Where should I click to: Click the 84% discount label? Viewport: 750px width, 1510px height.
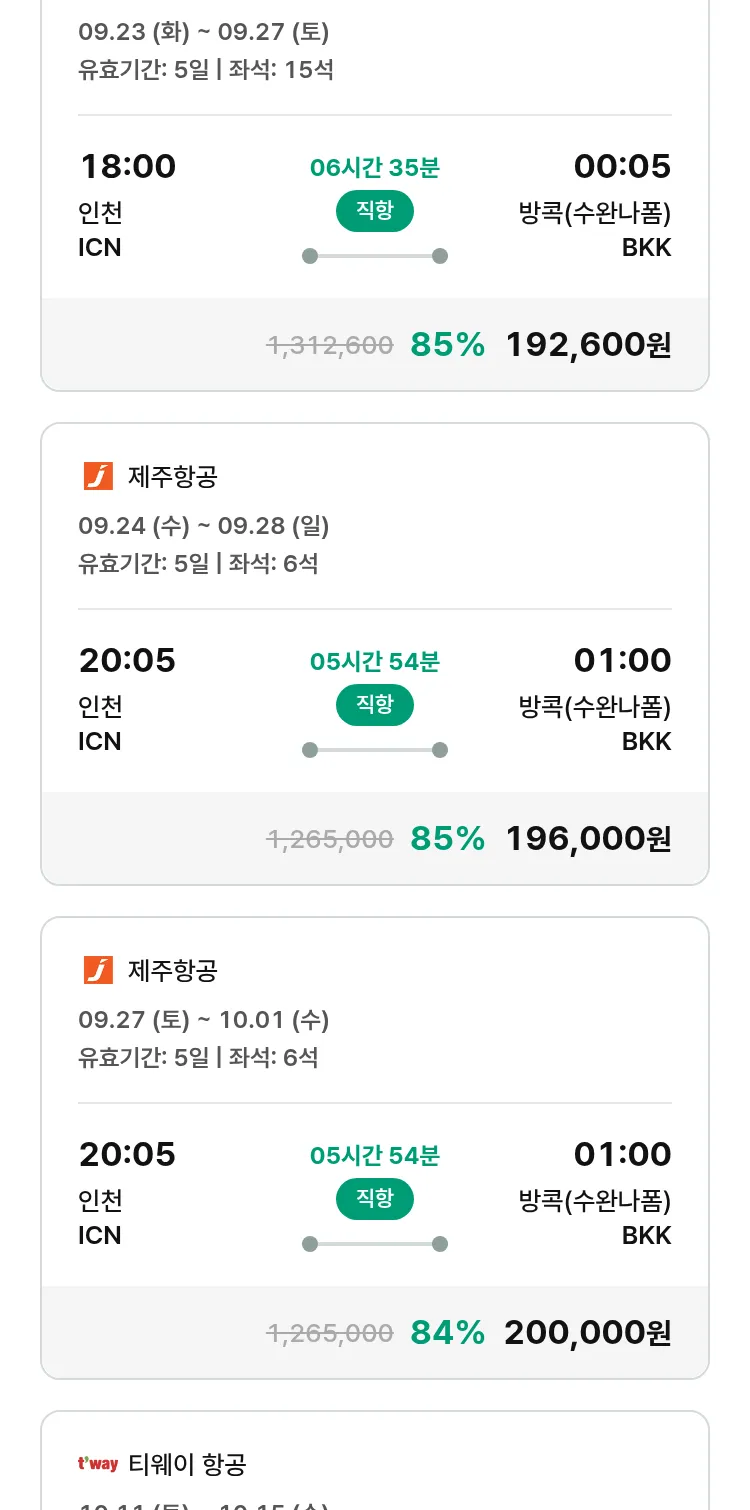tap(447, 1333)
